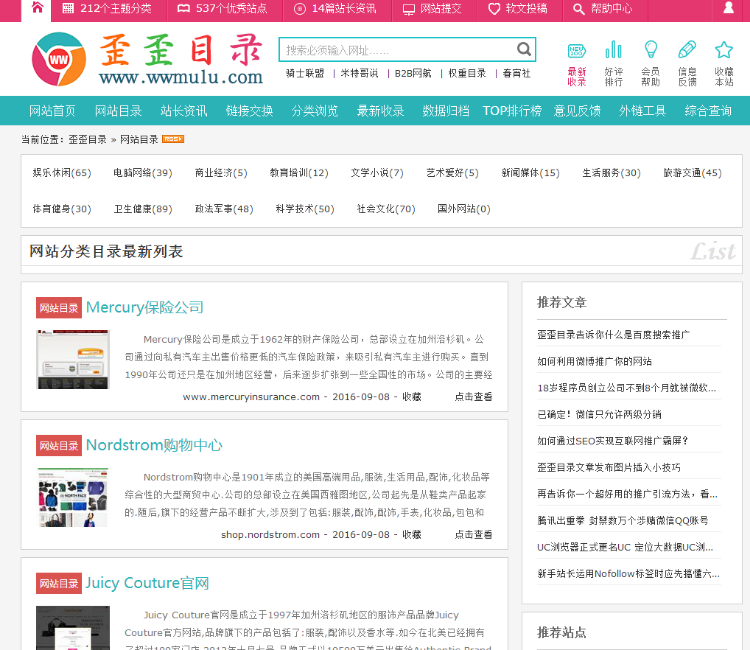This screenshot has height=650, width=750.
Task: Open category 卫生健康(89)
Action: 143,209
